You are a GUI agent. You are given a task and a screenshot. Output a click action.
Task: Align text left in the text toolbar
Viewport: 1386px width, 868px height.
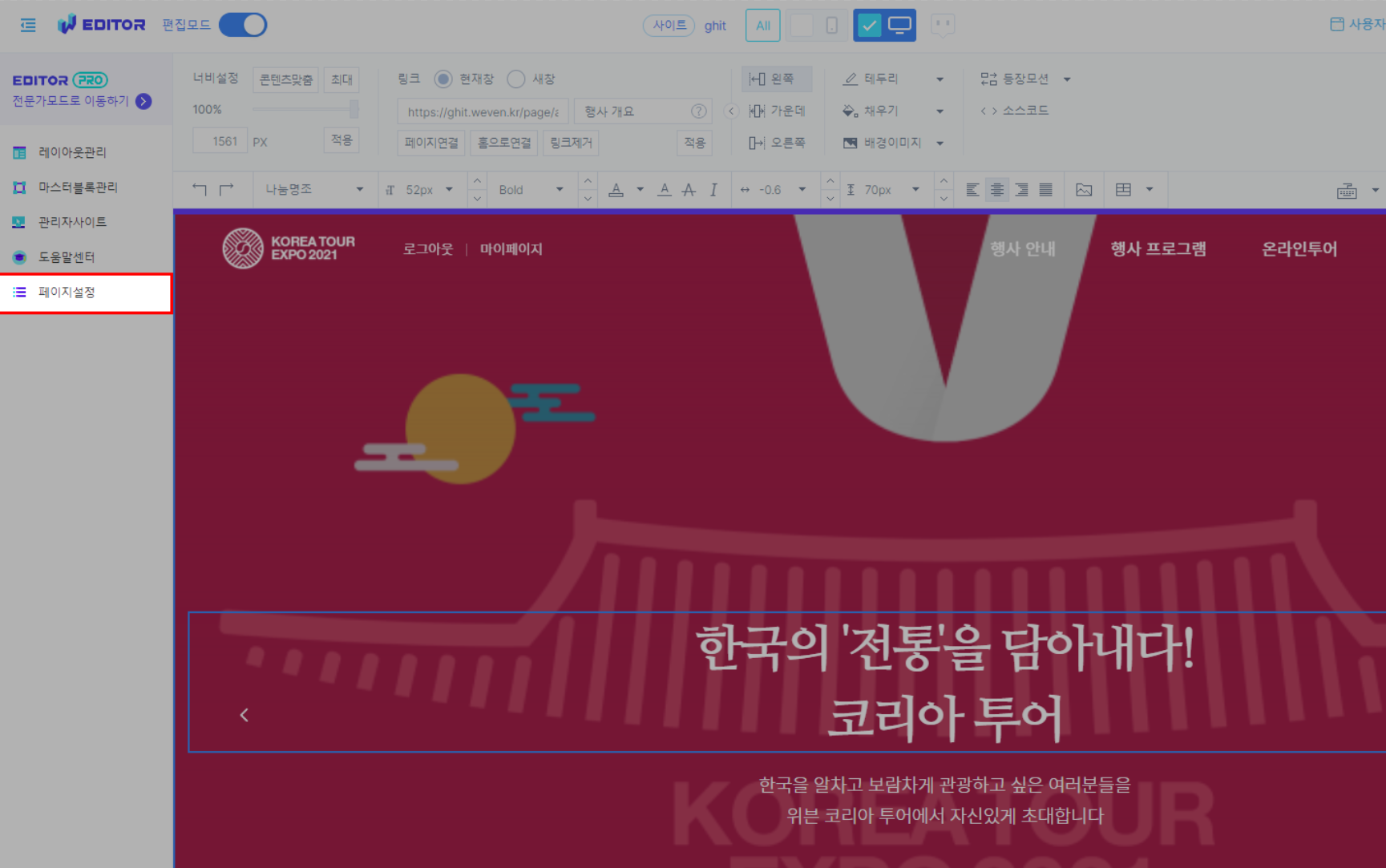tap(972, 190)
